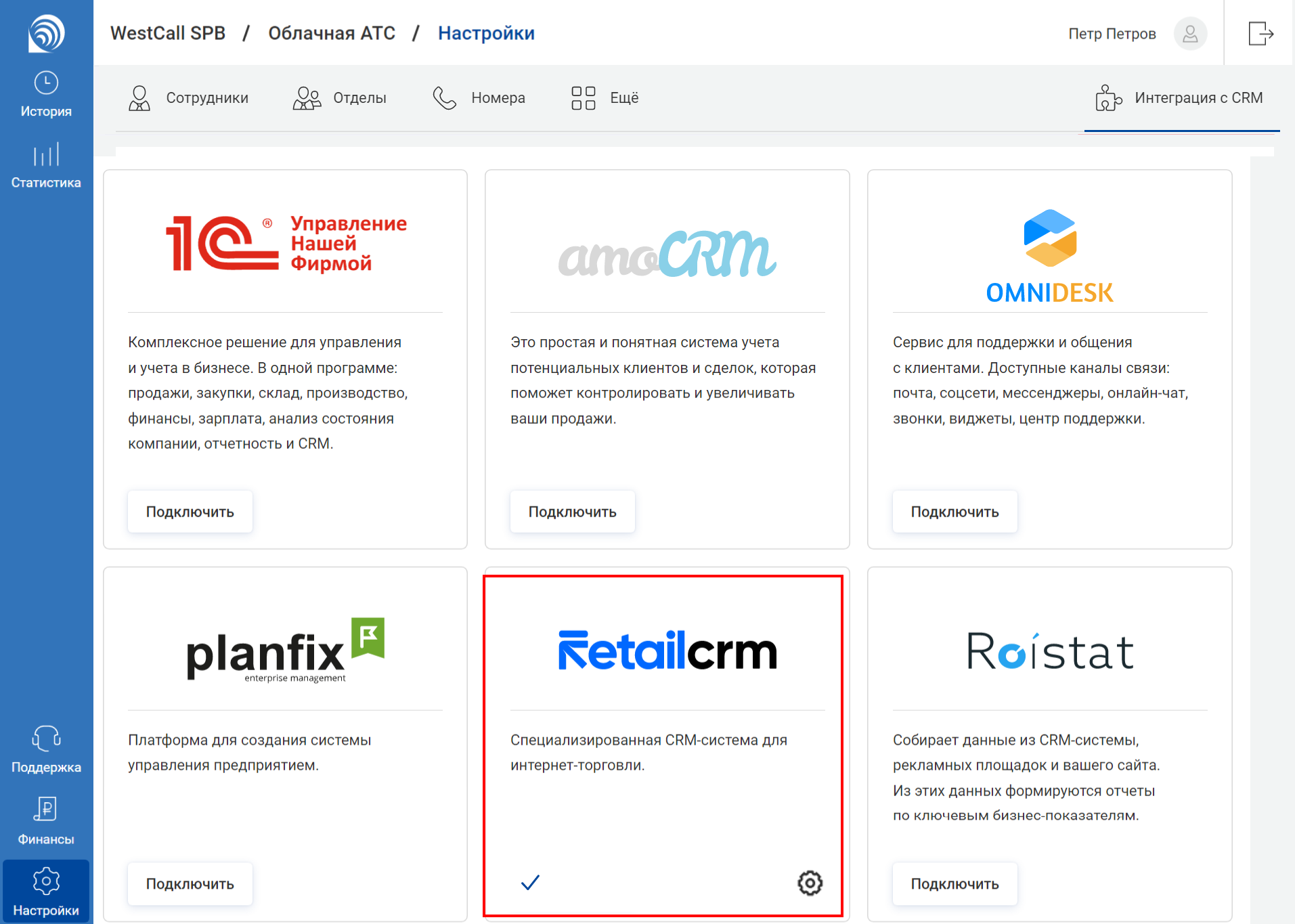Viewport: 1295px width, 924px height.
Task: Click the amoCRM logo
Action: click(667, 254)
